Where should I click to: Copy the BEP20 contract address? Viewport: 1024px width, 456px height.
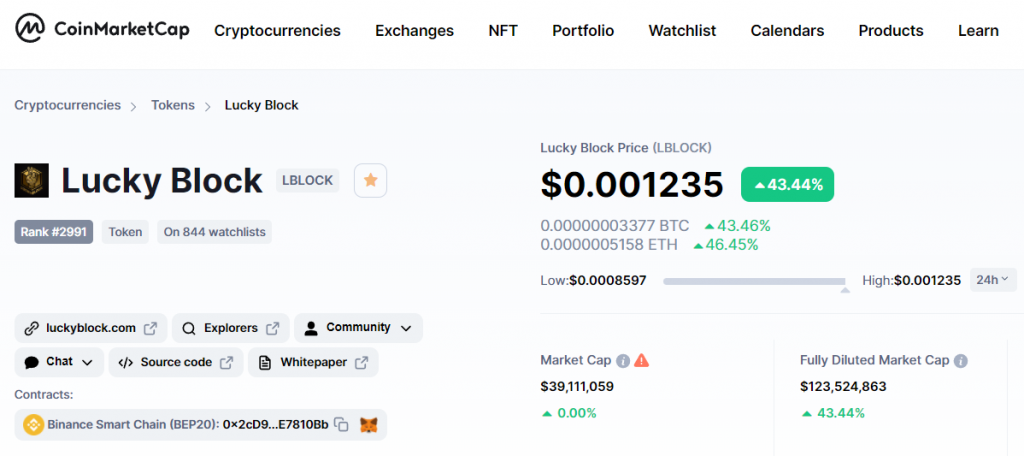[341, 425]
